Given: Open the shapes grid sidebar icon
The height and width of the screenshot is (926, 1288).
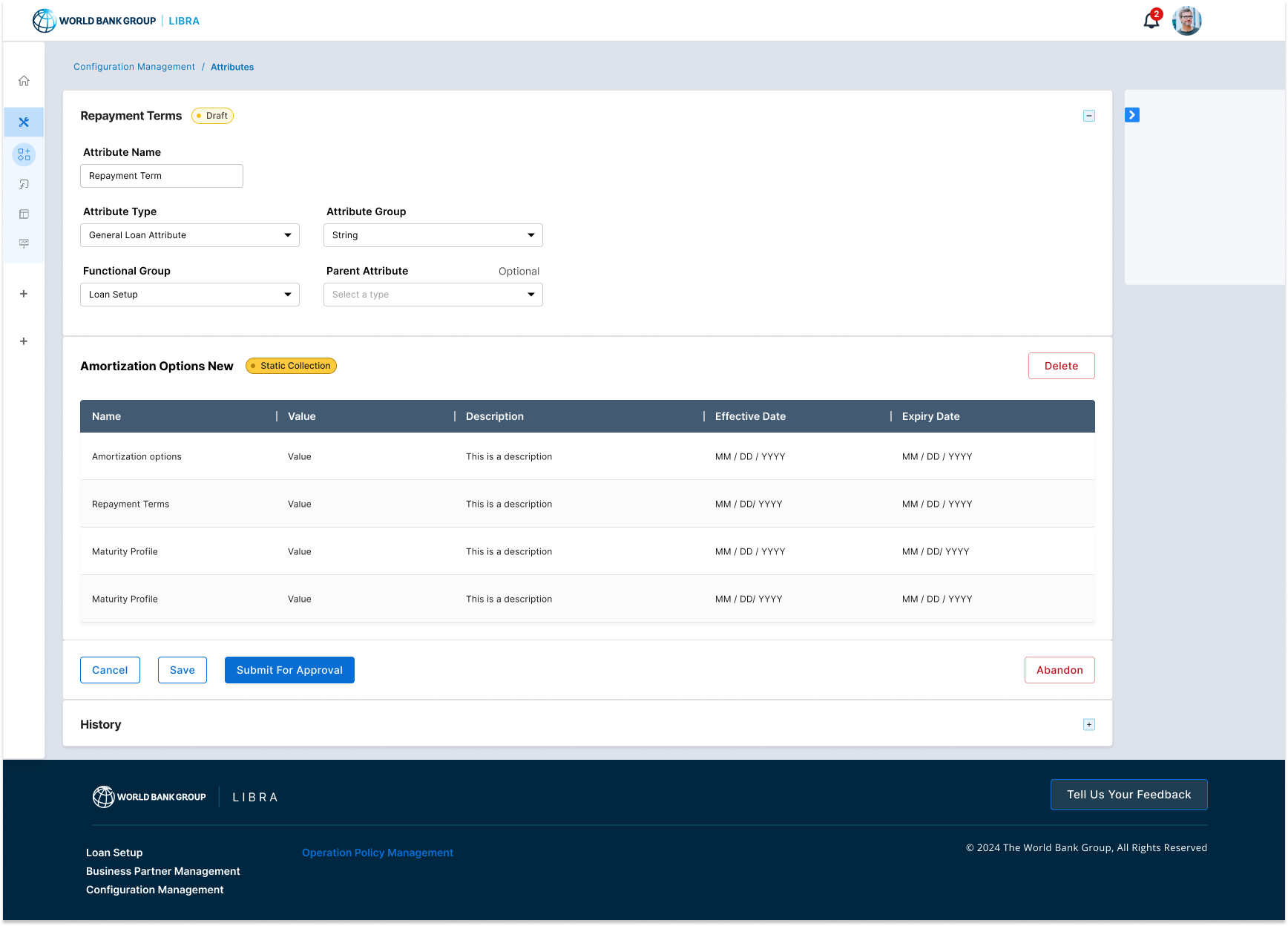Looking at the screenshot, I should pos(24,154).
